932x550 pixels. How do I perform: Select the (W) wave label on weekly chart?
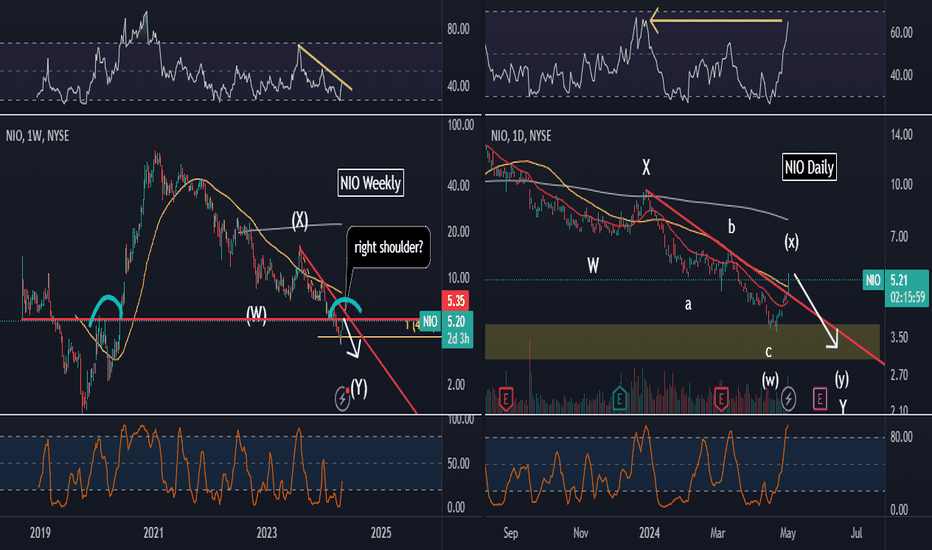[257, 315]
